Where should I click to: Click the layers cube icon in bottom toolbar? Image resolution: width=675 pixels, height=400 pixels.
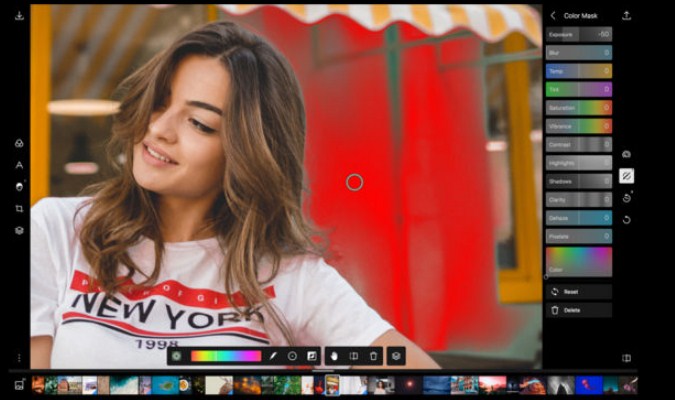pos(396,356)
